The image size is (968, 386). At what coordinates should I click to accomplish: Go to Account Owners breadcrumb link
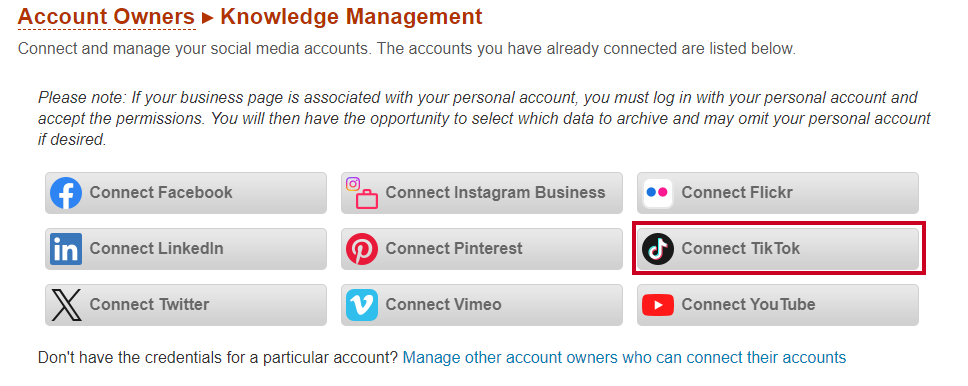pos(106,17)
